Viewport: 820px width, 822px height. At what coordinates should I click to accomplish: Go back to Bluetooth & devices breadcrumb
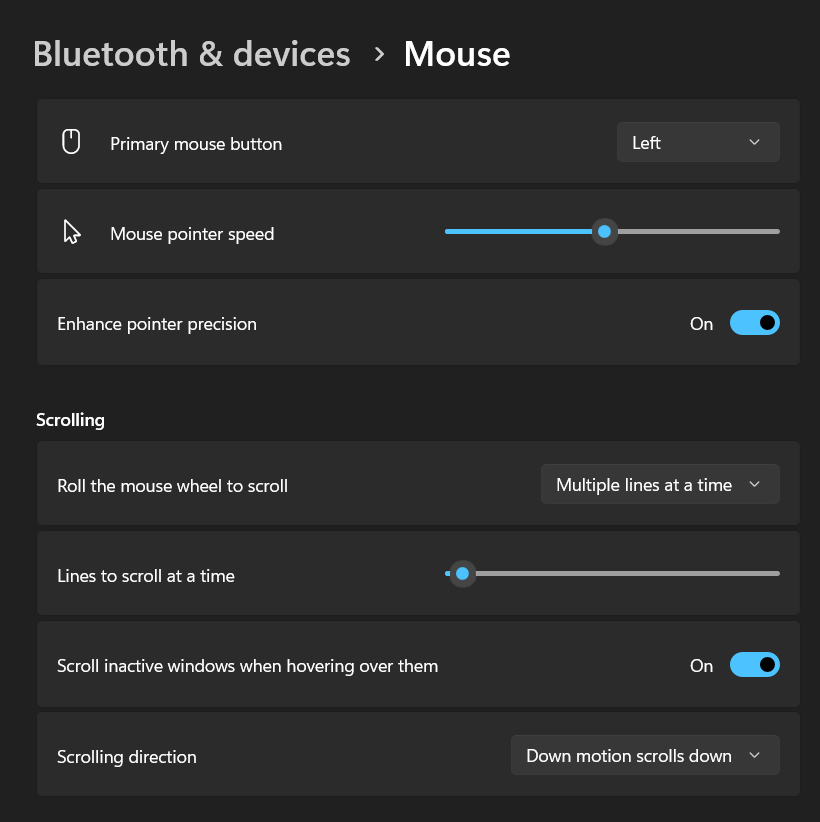tap(192, 54)
